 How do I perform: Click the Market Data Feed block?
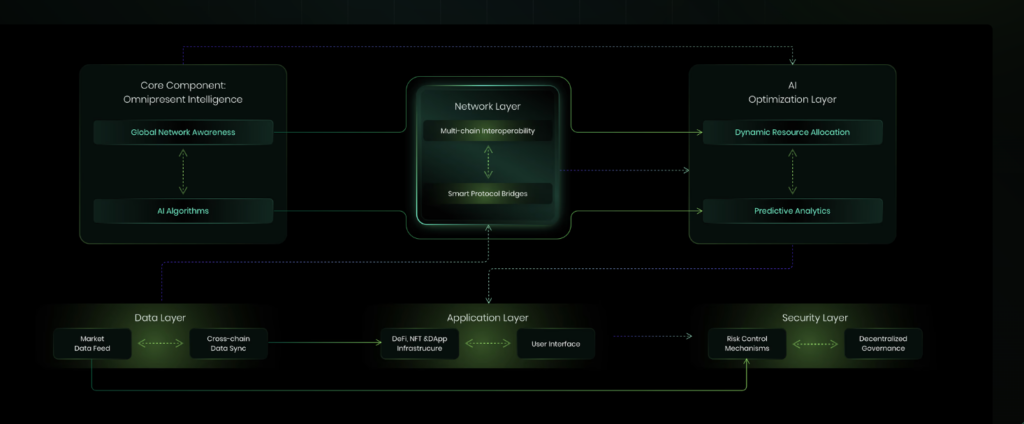click(x=91, y=343)
